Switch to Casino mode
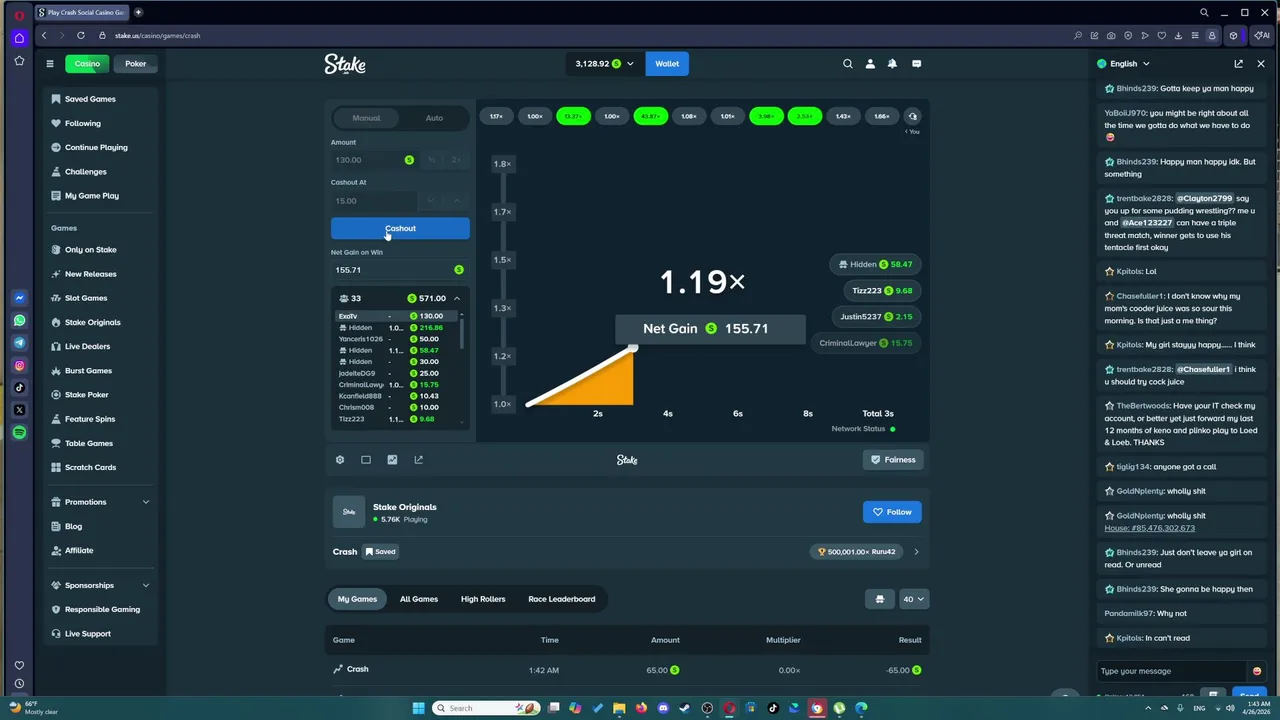Viewport: 1280px width, 720px height. [x=87, y=64]
